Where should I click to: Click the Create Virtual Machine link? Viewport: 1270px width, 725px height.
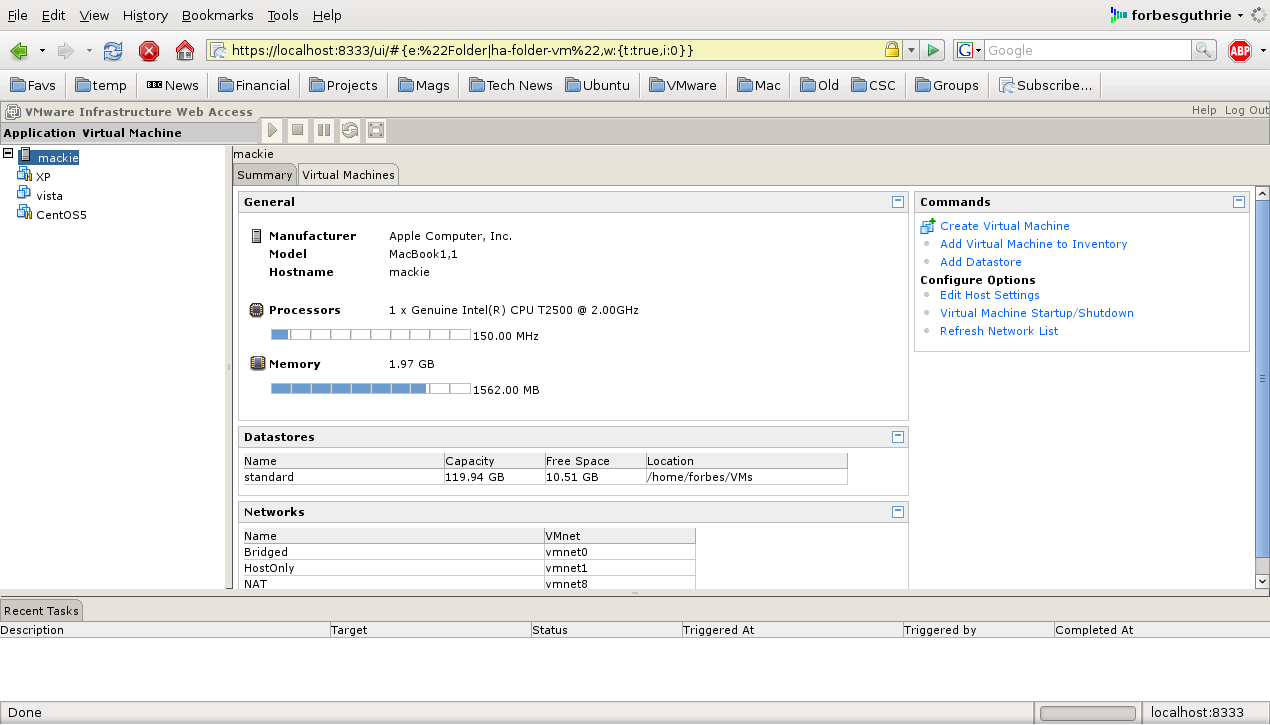(x=1005, y=226)
